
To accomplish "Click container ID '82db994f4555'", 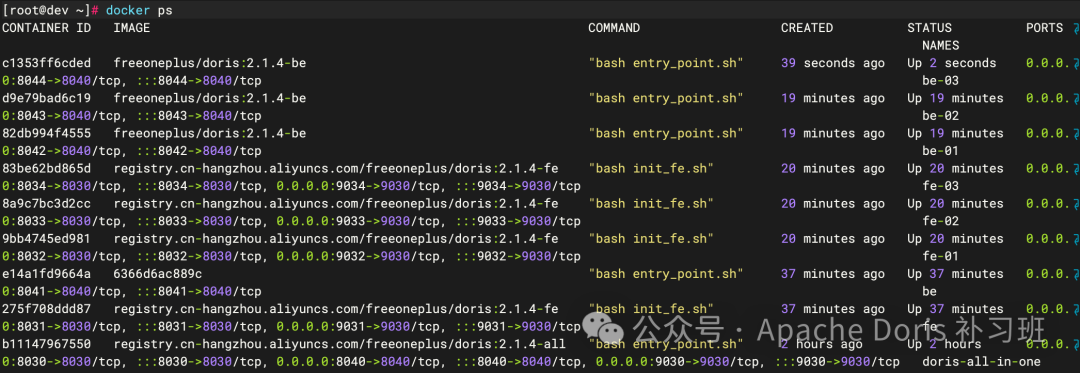I will tap(46, 134).
